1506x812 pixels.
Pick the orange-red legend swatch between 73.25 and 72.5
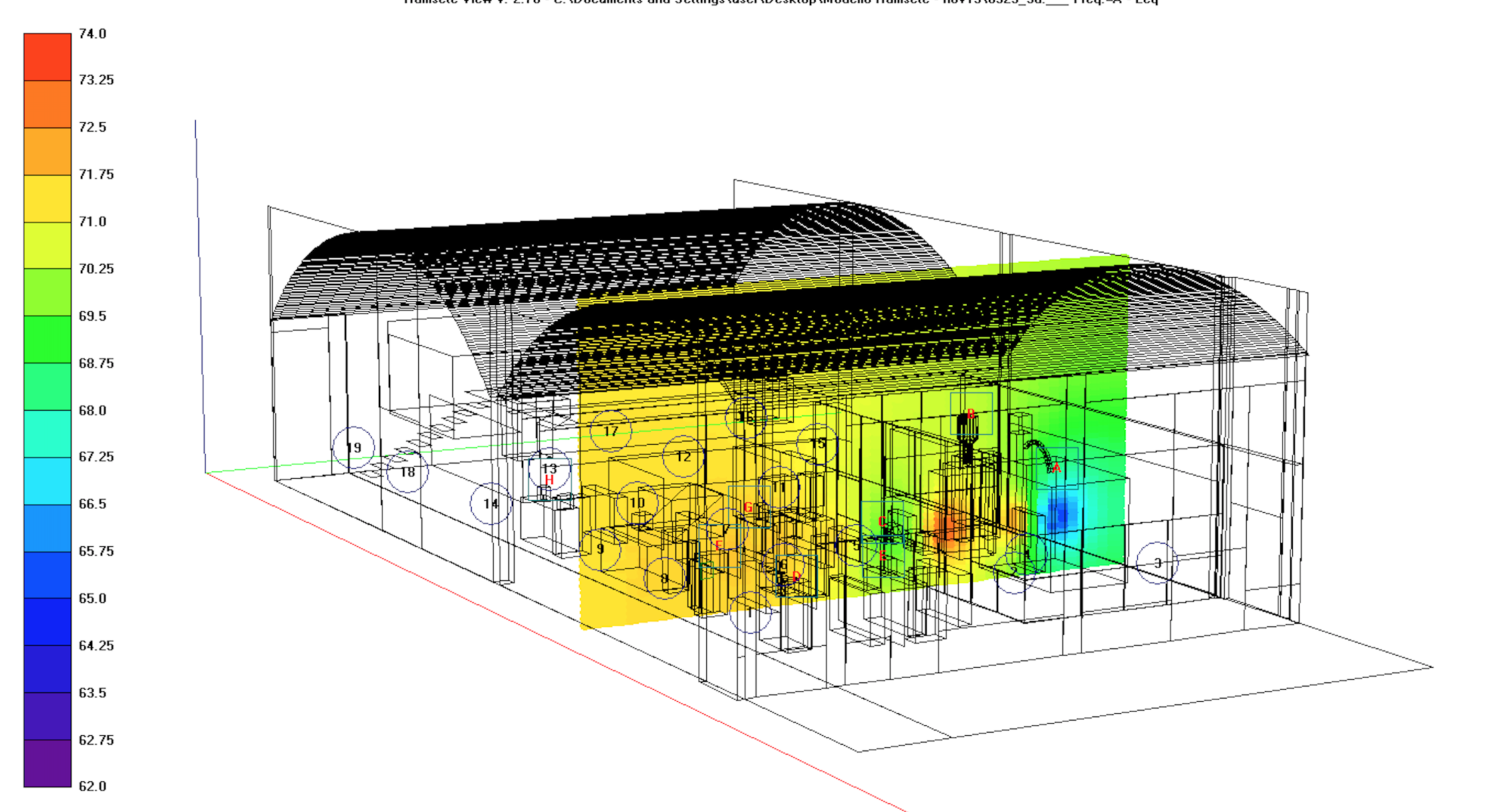click(47, 104)
